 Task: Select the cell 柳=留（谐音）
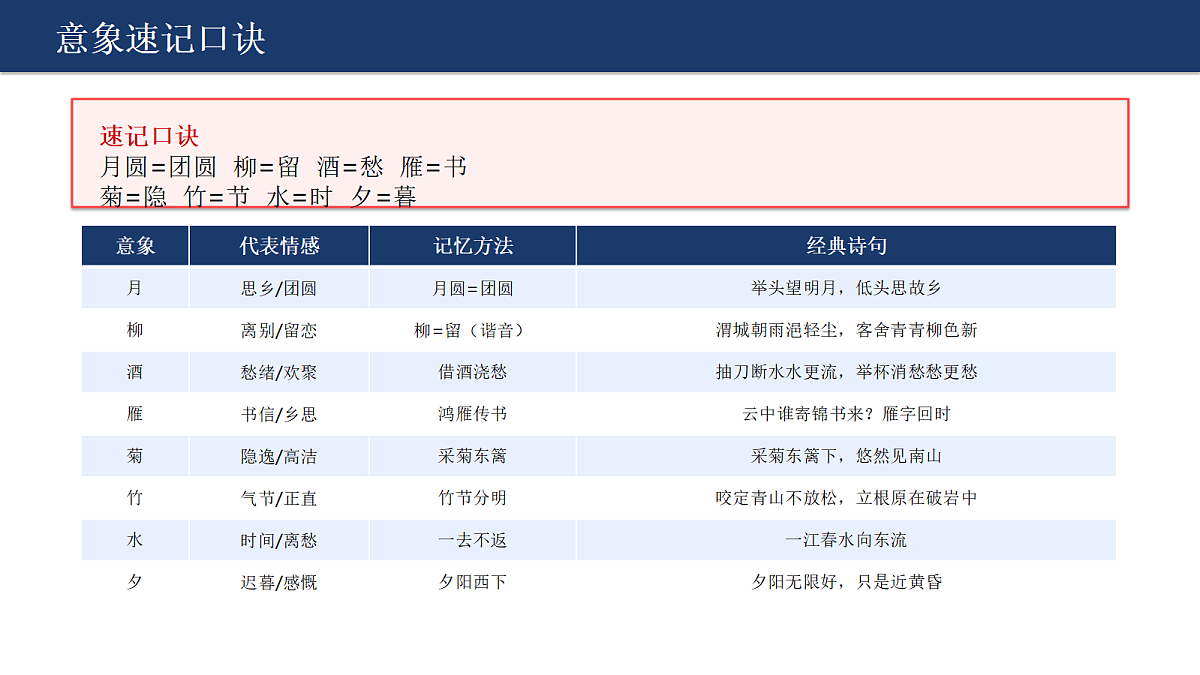coord(473,330)
